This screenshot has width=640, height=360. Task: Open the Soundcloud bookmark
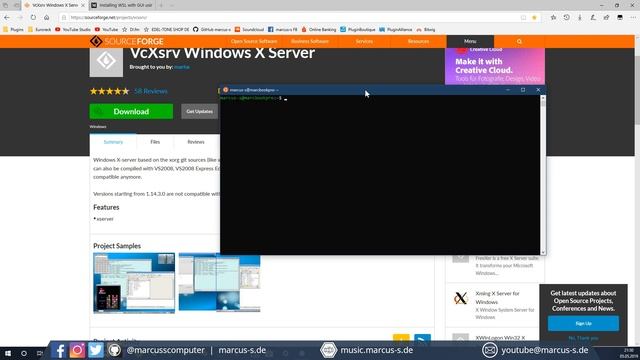click(x=249, y=29)
